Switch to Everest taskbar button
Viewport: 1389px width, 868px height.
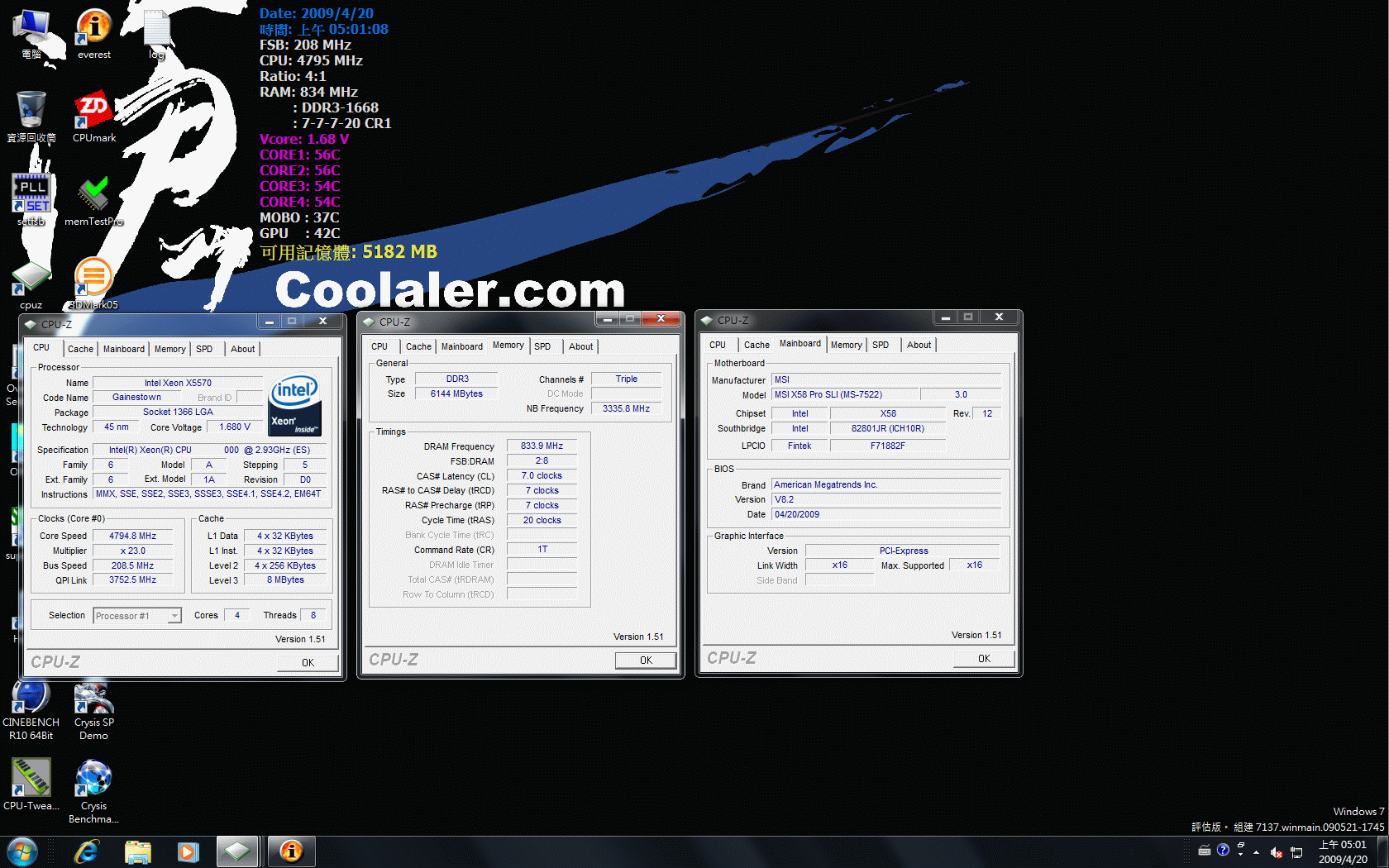291,851
